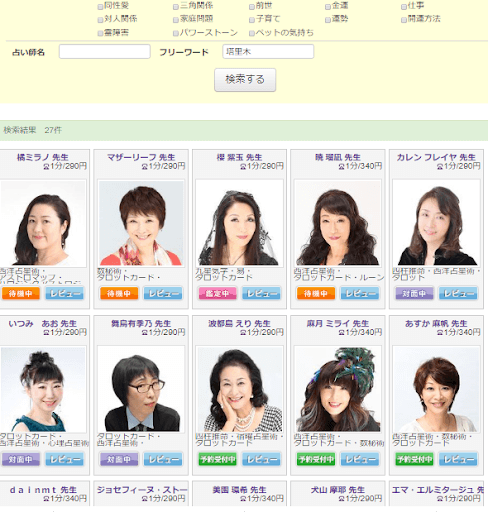The height and width of the screenshot is (512, 488).
Task: Open 美園 環希 先生 name link
Action: click(x=239, y=490)
